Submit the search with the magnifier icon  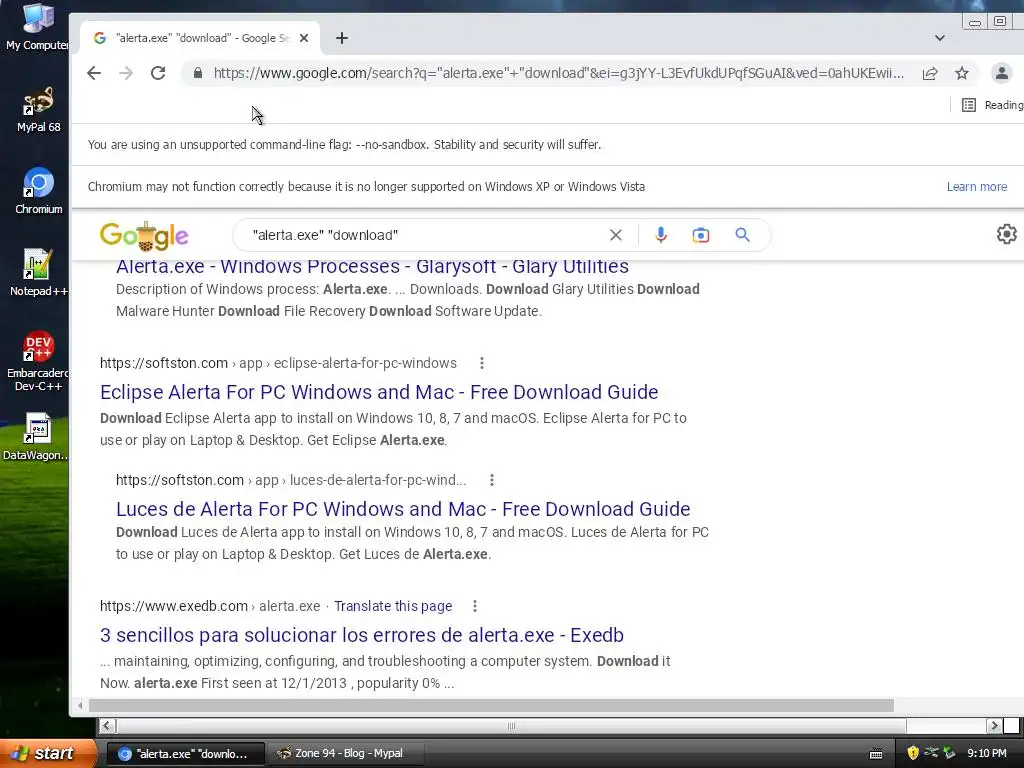[x=743, y=235]
